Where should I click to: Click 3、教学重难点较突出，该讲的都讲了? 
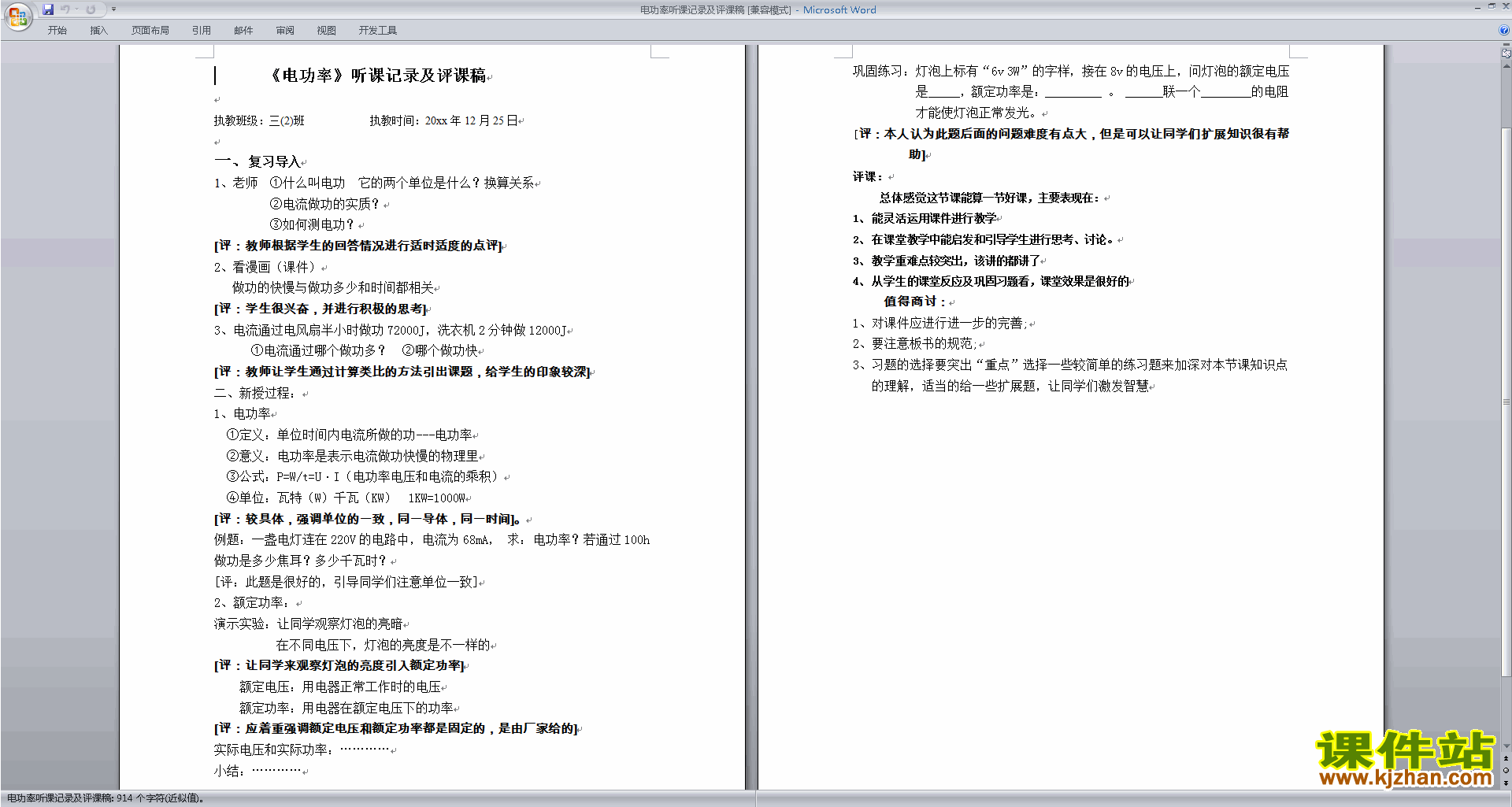(x=947, y=261)
